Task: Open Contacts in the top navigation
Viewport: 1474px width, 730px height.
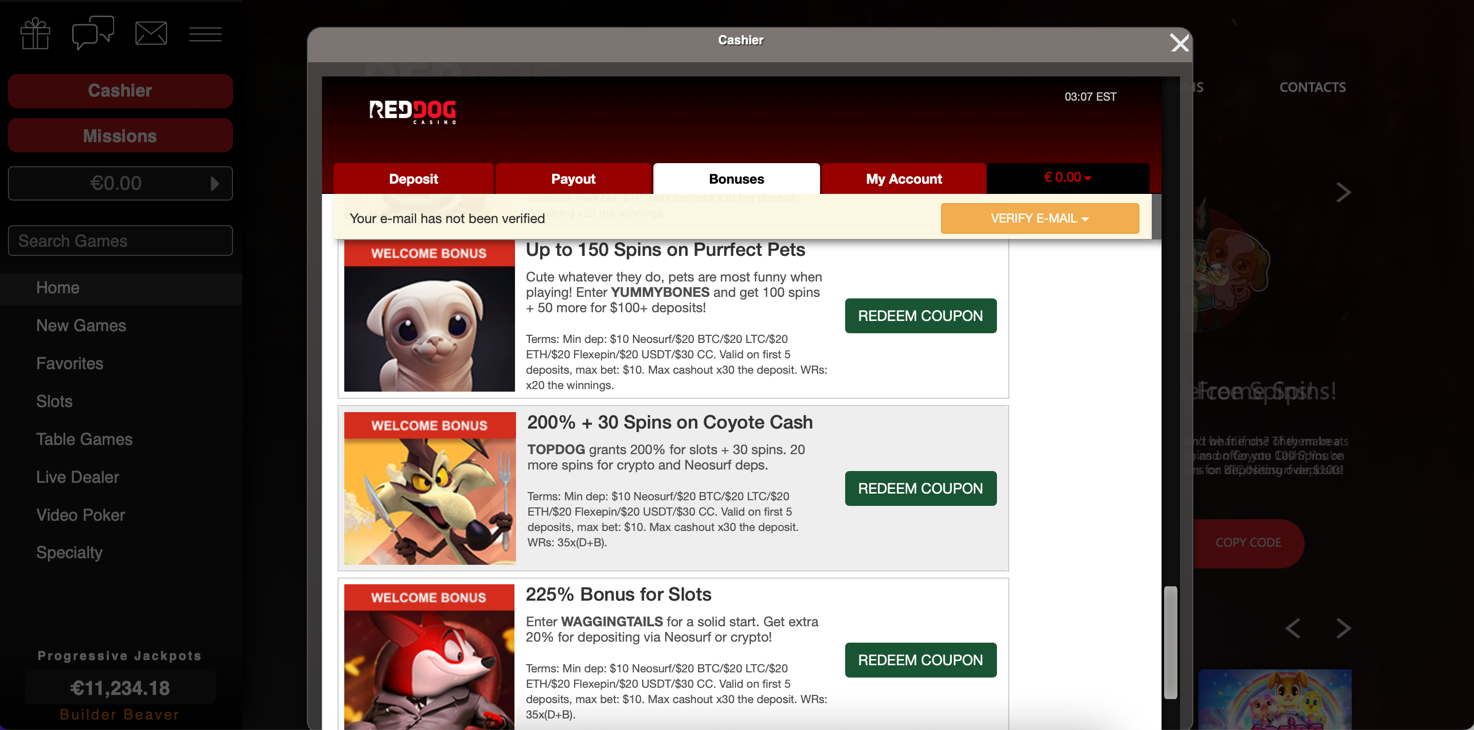Action: click(x=1312, y=87)
